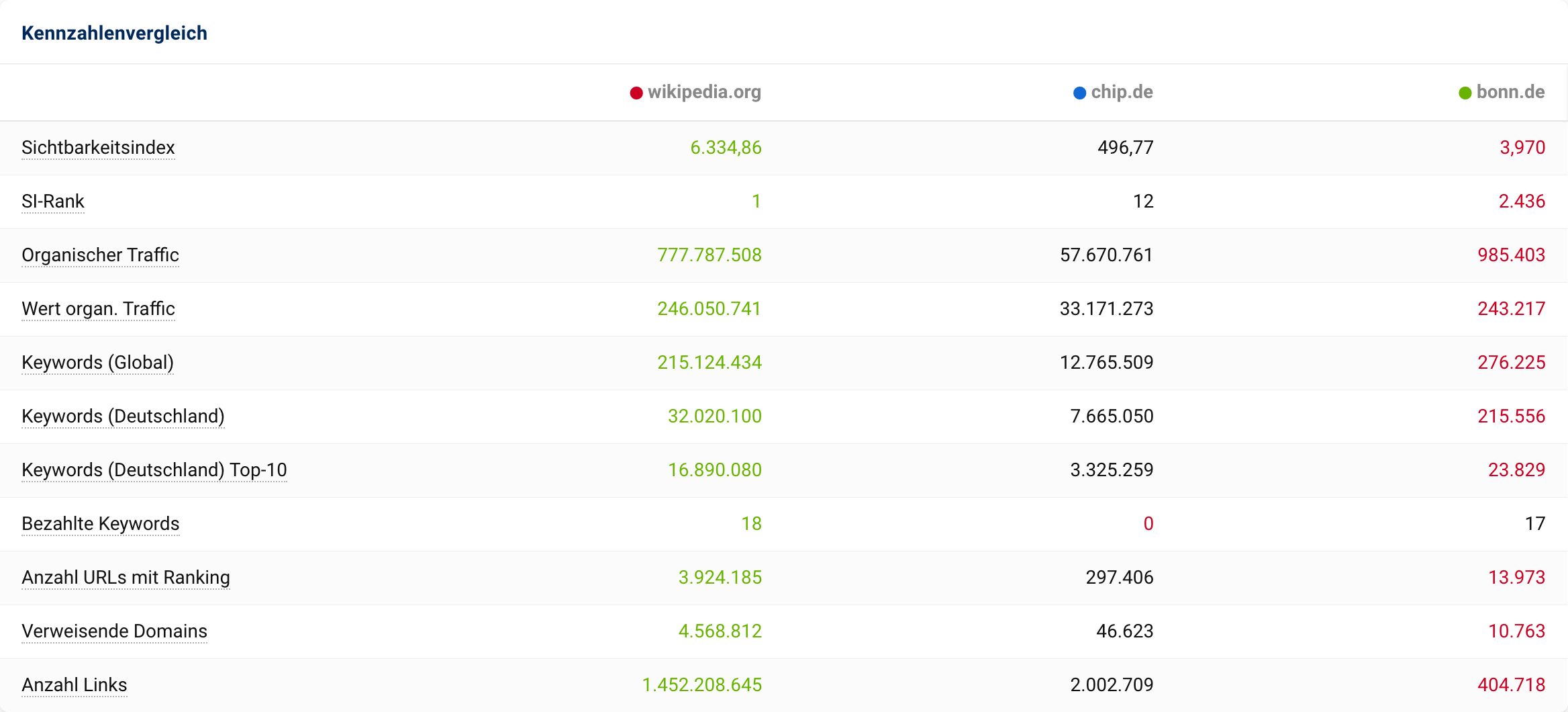Select the Wert organ. Traffic label

click(98, 309)
